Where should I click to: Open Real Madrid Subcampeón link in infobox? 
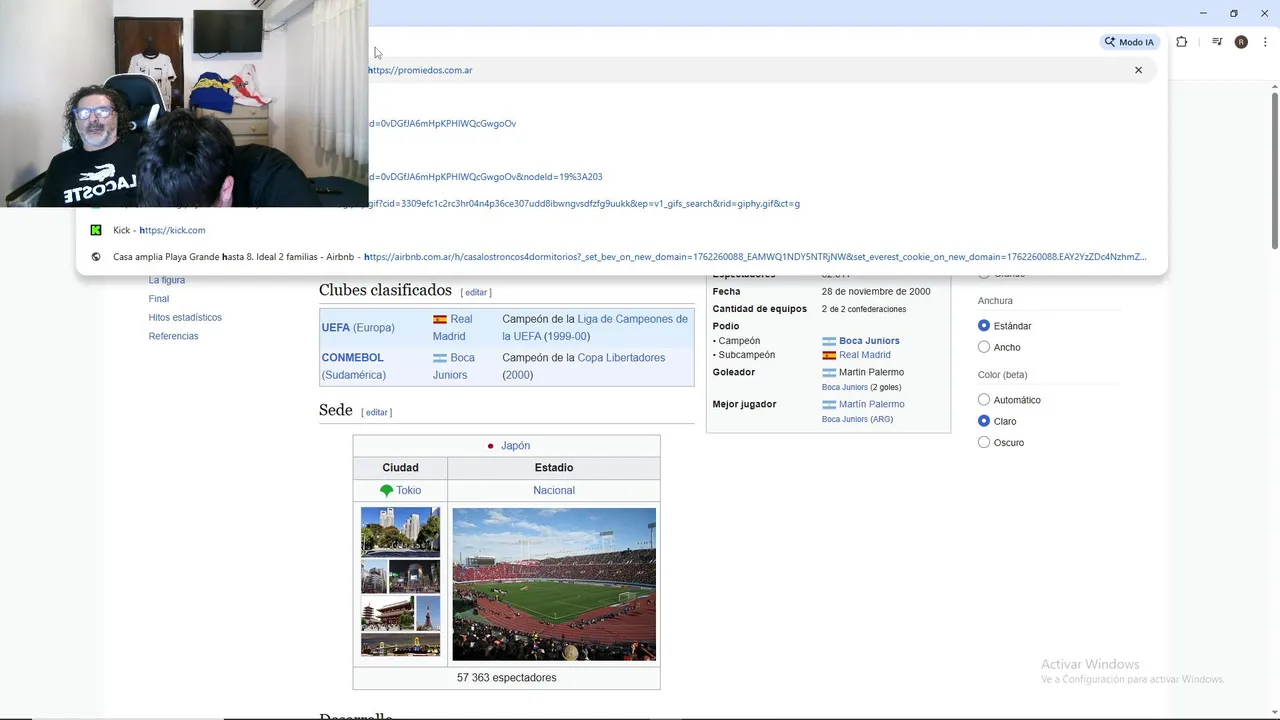[x=865, y=355]
